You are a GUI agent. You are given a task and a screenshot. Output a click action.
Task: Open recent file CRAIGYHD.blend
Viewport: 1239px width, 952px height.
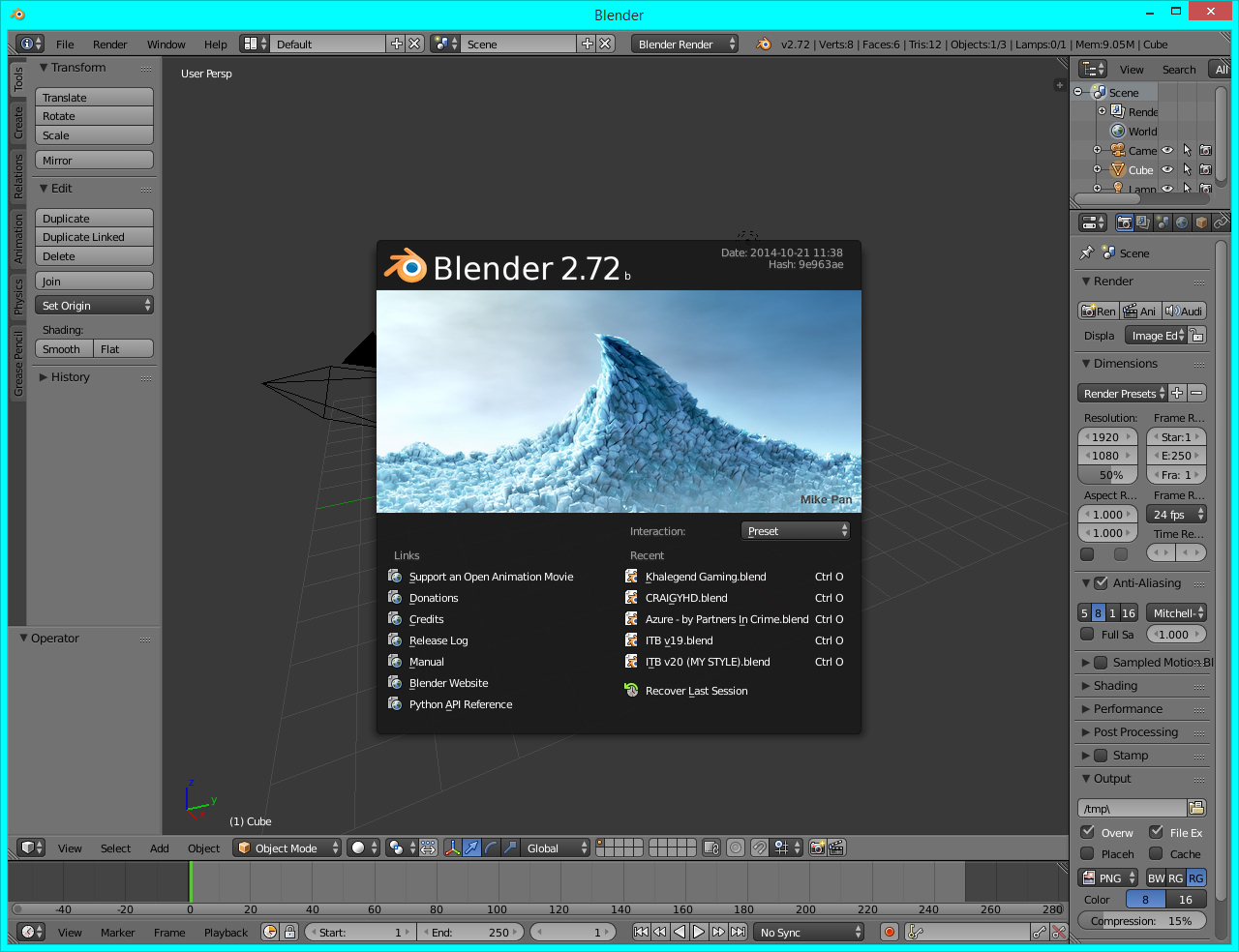pyautogui.click(x=686, y=598)
